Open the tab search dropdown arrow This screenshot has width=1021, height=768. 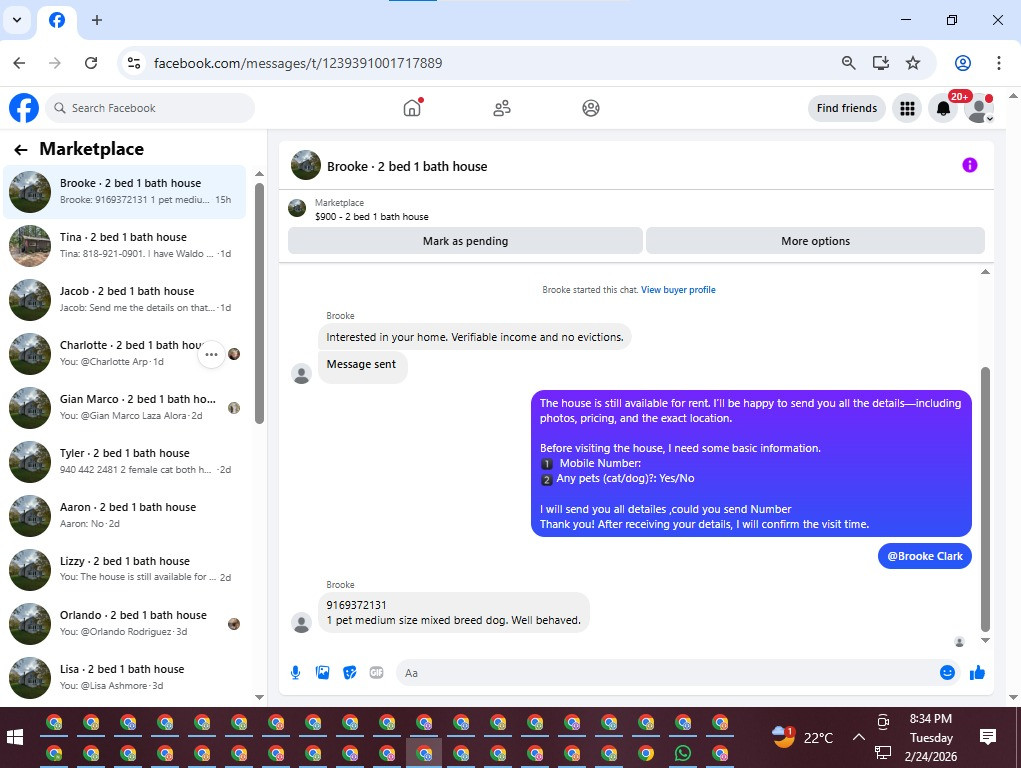coord(18,20)
